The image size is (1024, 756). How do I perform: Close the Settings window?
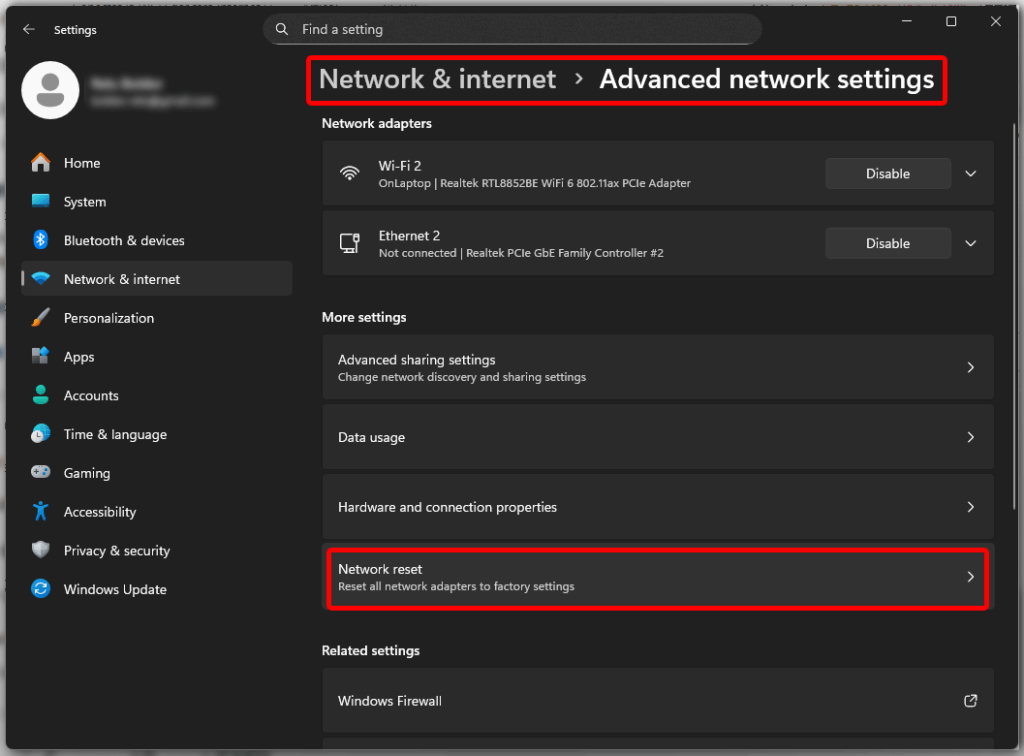(x=995, y=22)
